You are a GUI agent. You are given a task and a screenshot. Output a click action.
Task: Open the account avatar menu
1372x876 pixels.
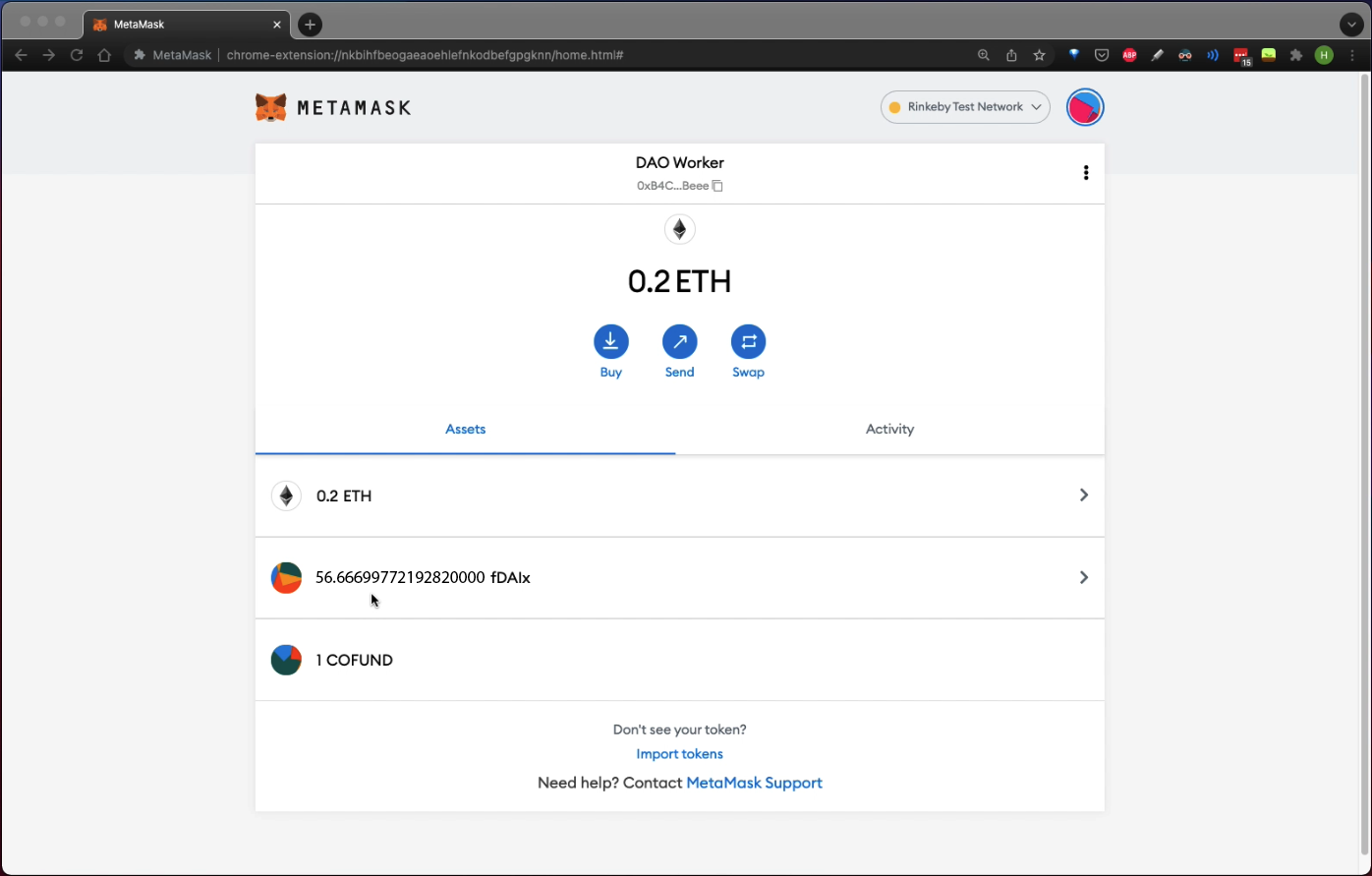(x=1085, y=107)
